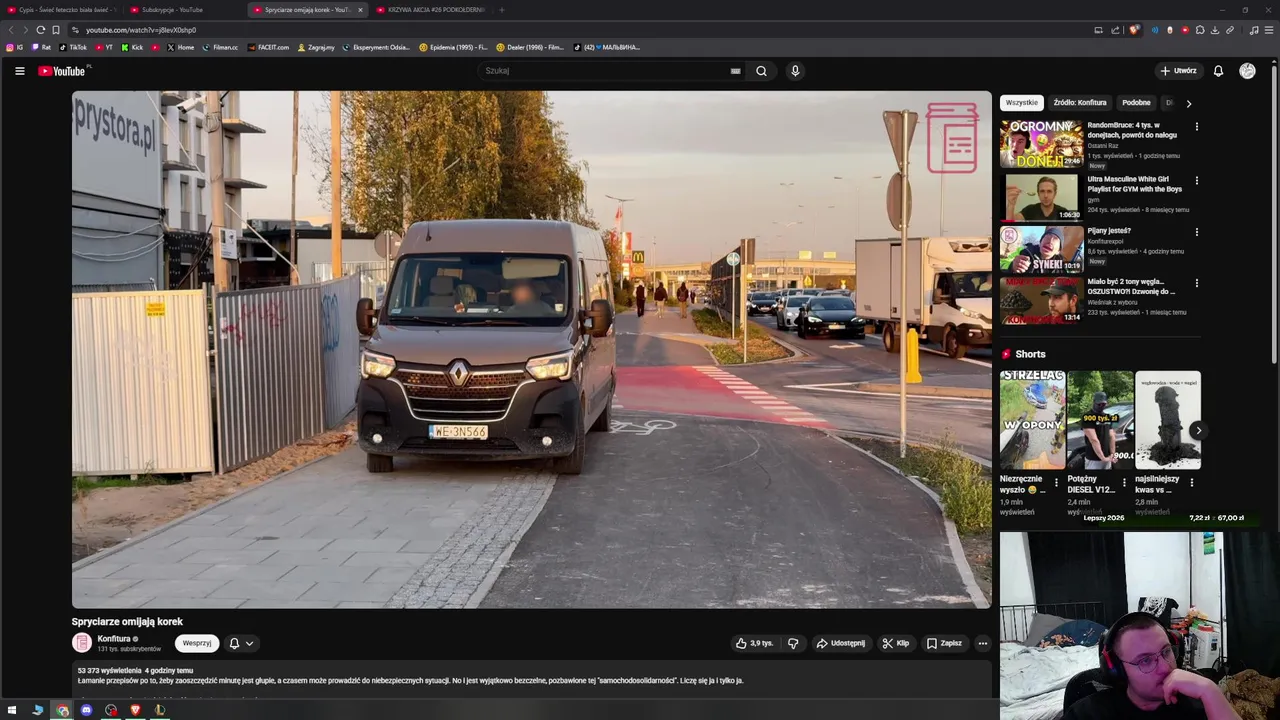Image resolution: width=1280 pixels, height=720 pixels.
Task: Open YouTube notifications bell
Action: (x=1218, y=71)
